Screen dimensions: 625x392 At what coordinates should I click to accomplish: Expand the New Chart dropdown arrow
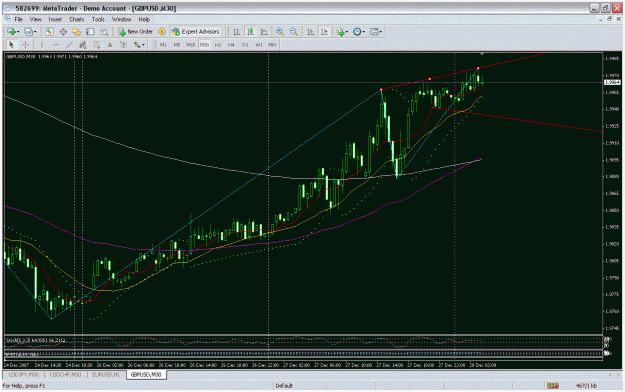tap(18, 32)
